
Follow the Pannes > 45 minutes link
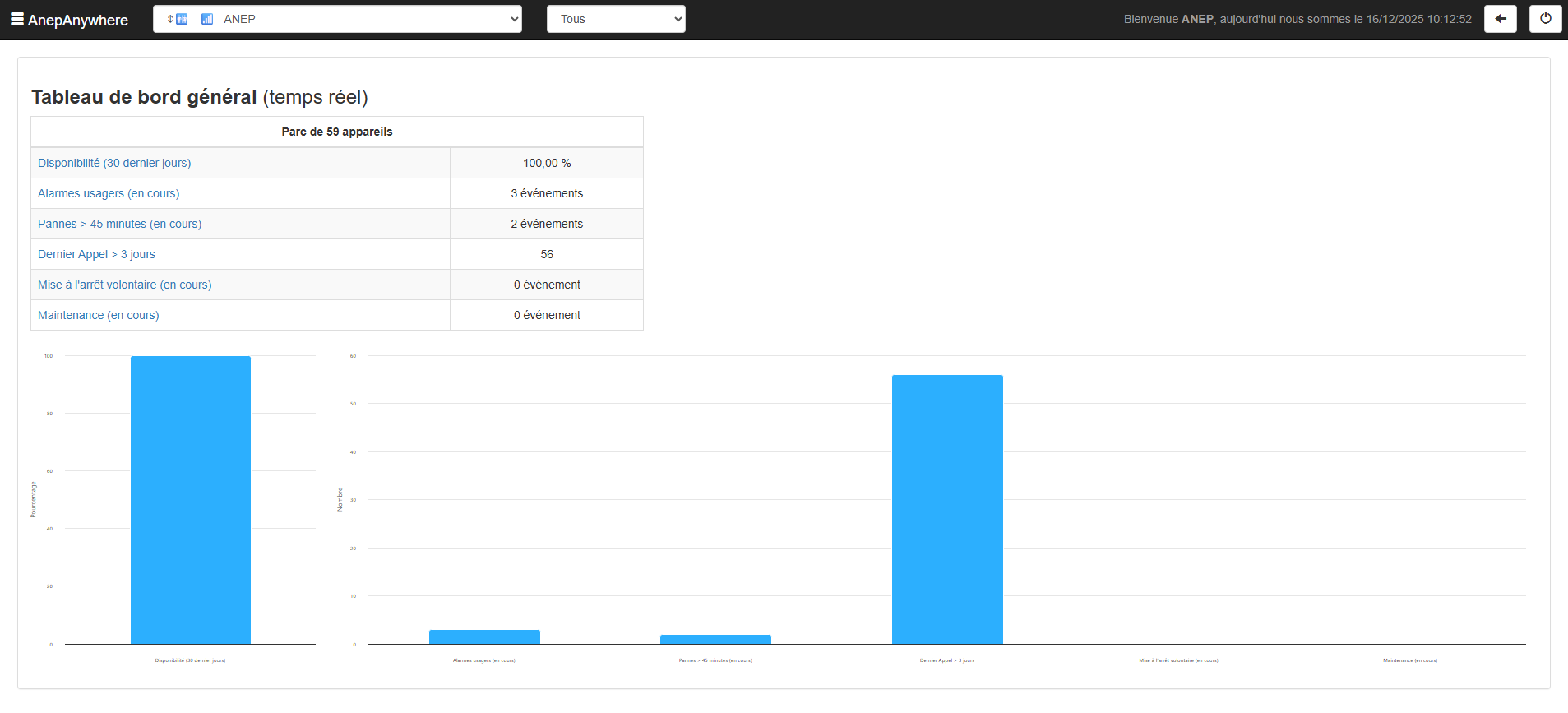(119, 224)
